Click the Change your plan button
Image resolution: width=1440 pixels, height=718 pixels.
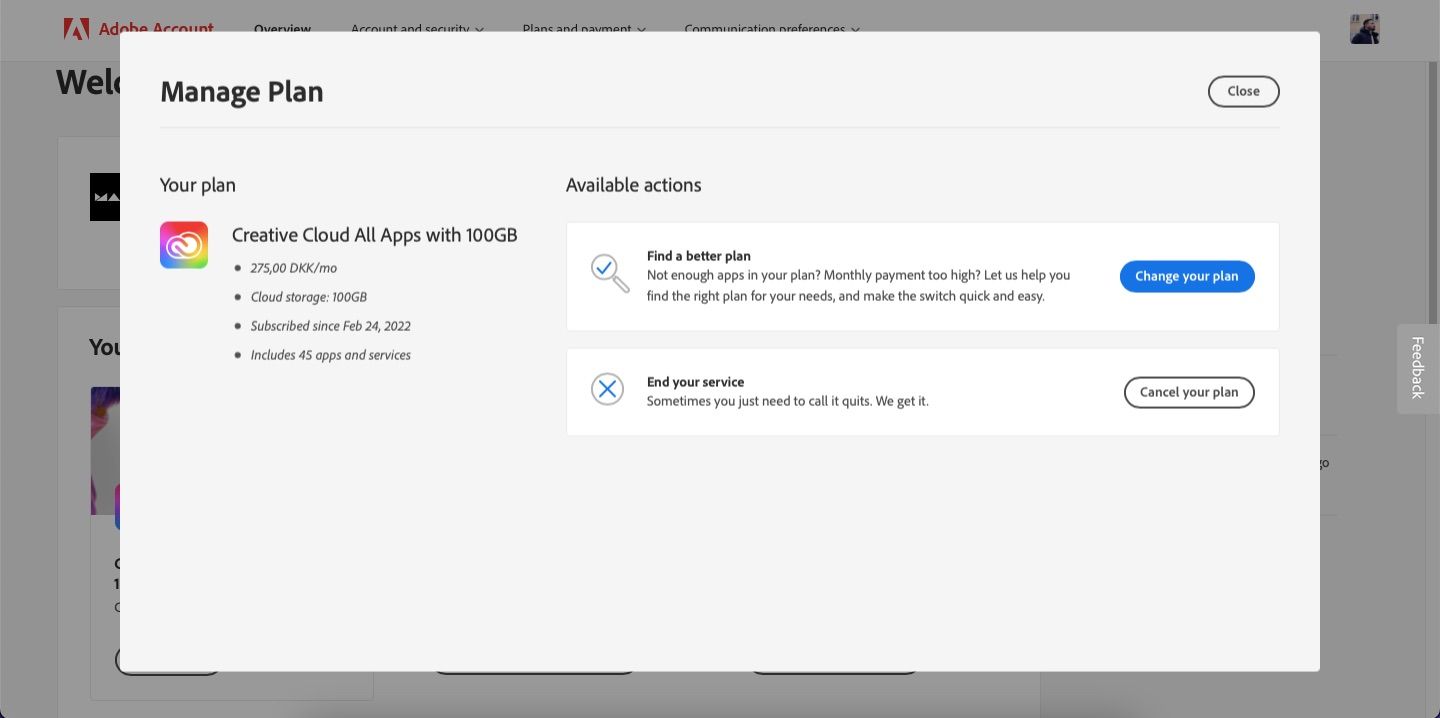coord(1187,276)
